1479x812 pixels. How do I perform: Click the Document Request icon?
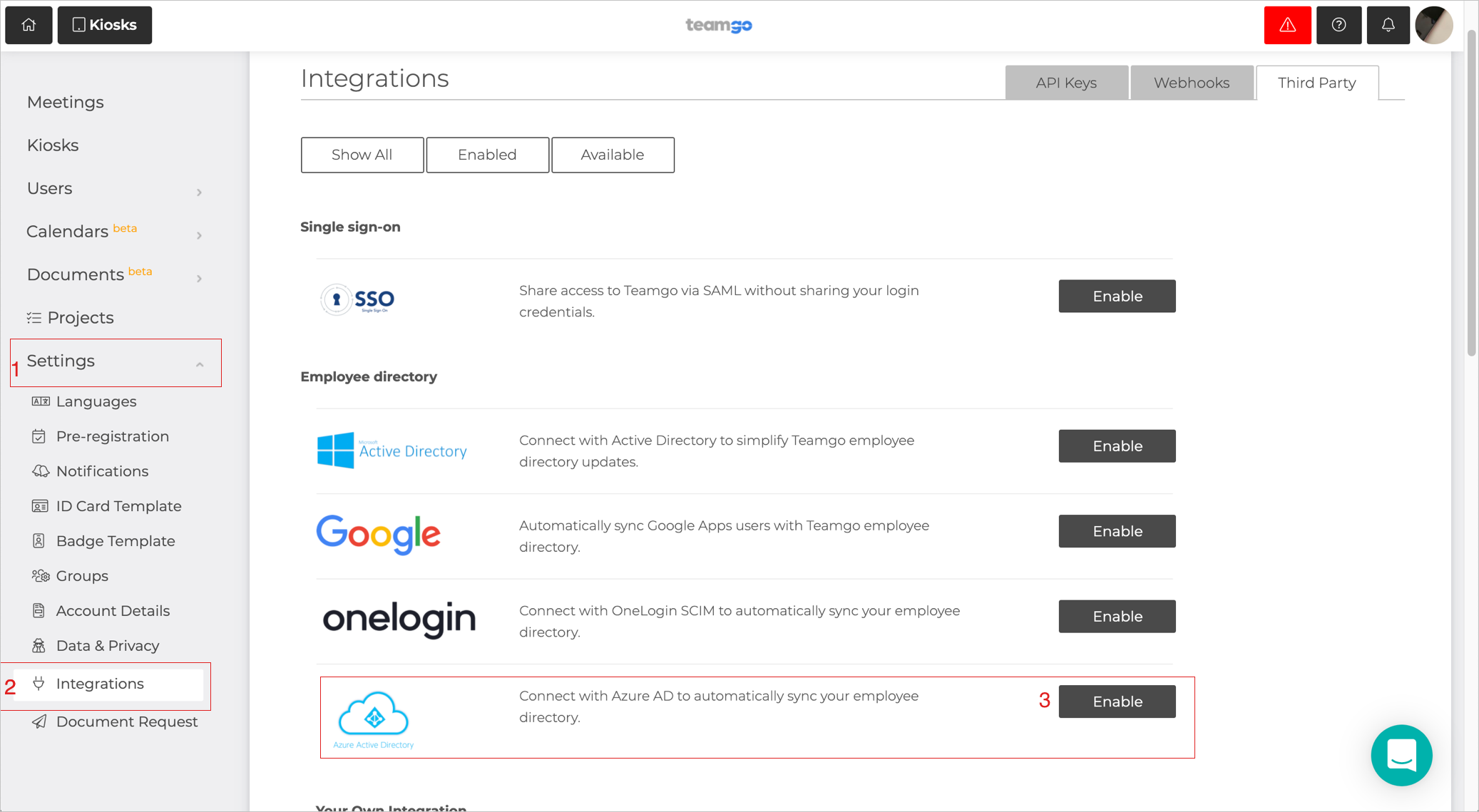click(38, 719)
